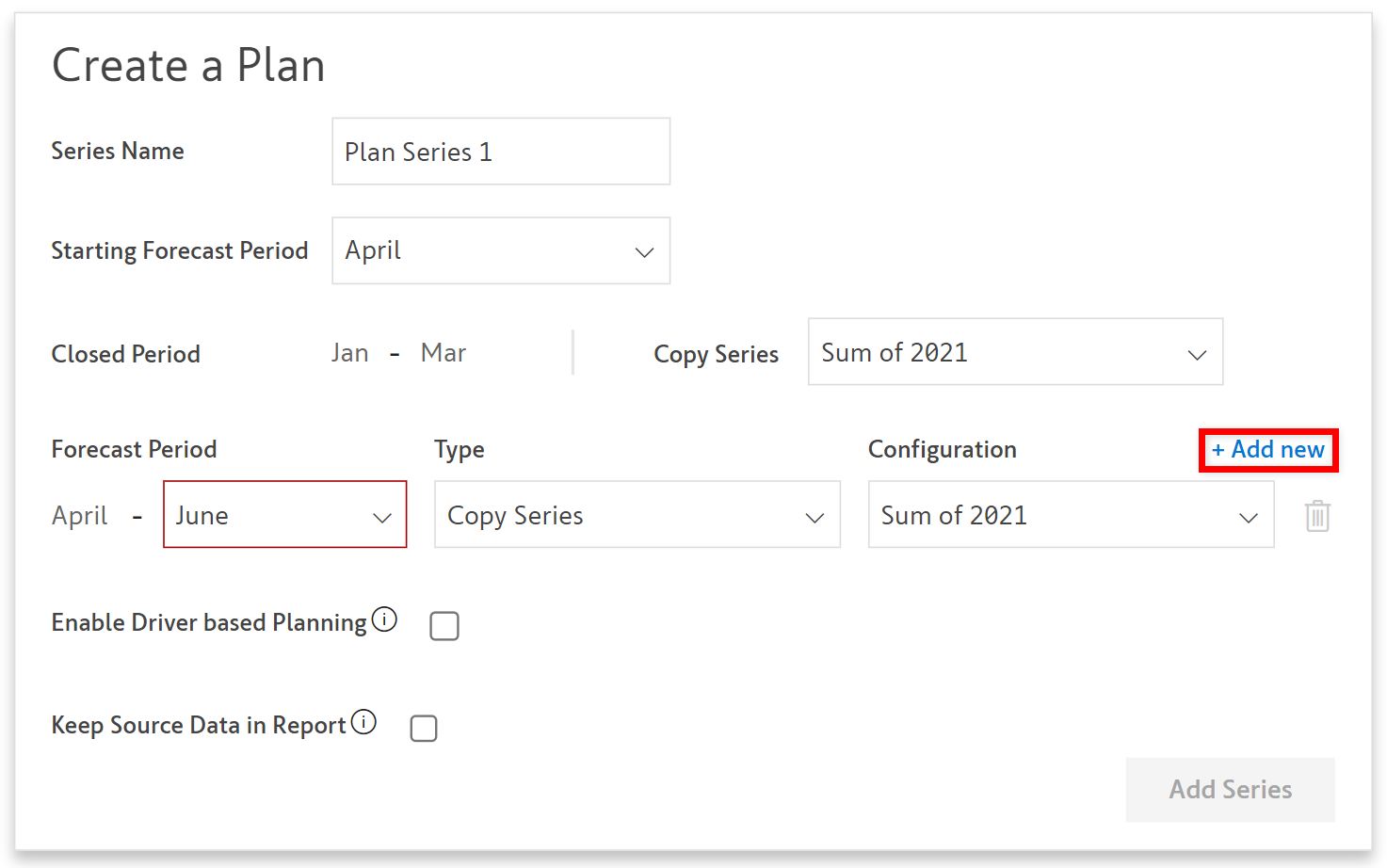Open the Configuration dropdown showing Sum of 2021
This screenshot has height=868, width=1387.
coord(1070,515)
